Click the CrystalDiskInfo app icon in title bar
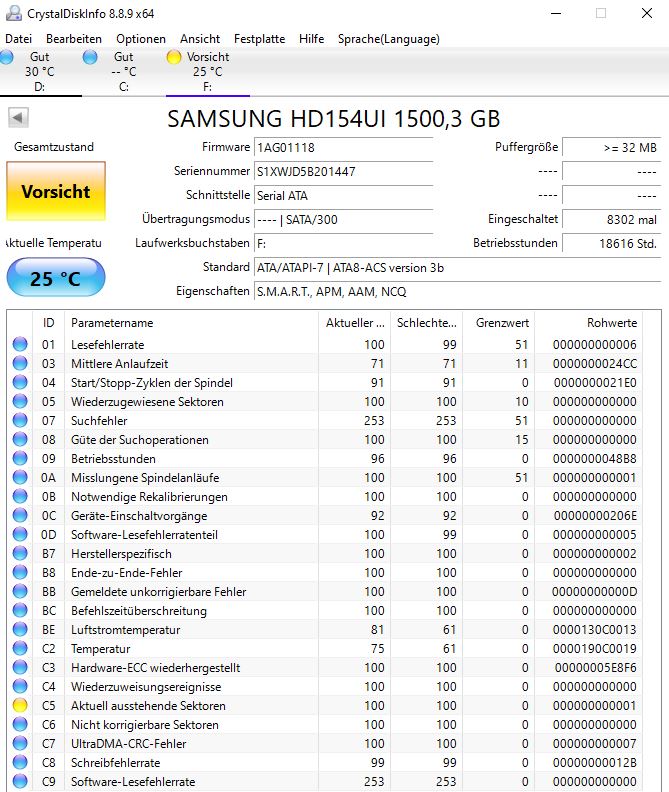The height and width of the screenshot is (792, 669). pos(12,13)
